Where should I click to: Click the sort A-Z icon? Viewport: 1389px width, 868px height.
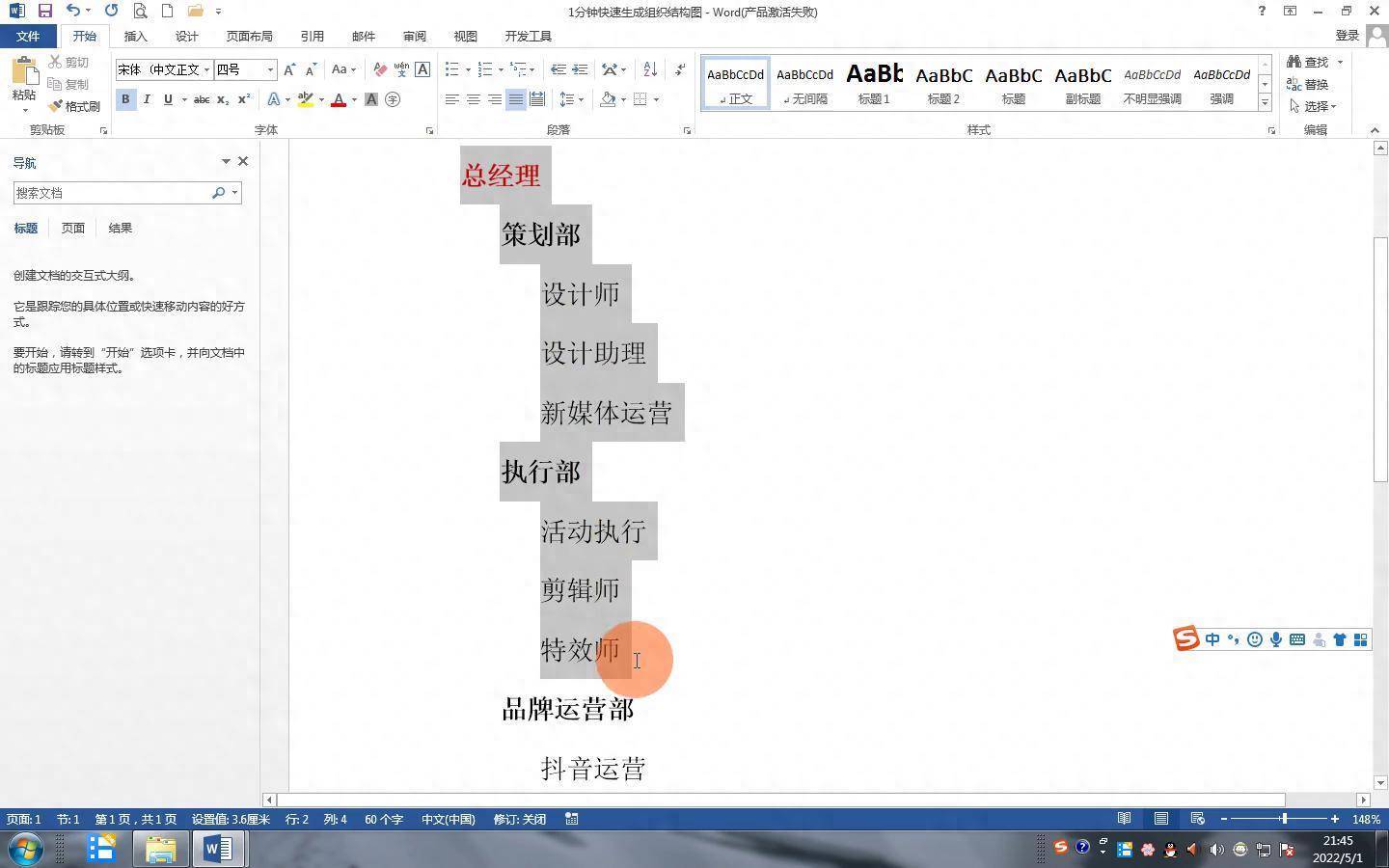650,69
